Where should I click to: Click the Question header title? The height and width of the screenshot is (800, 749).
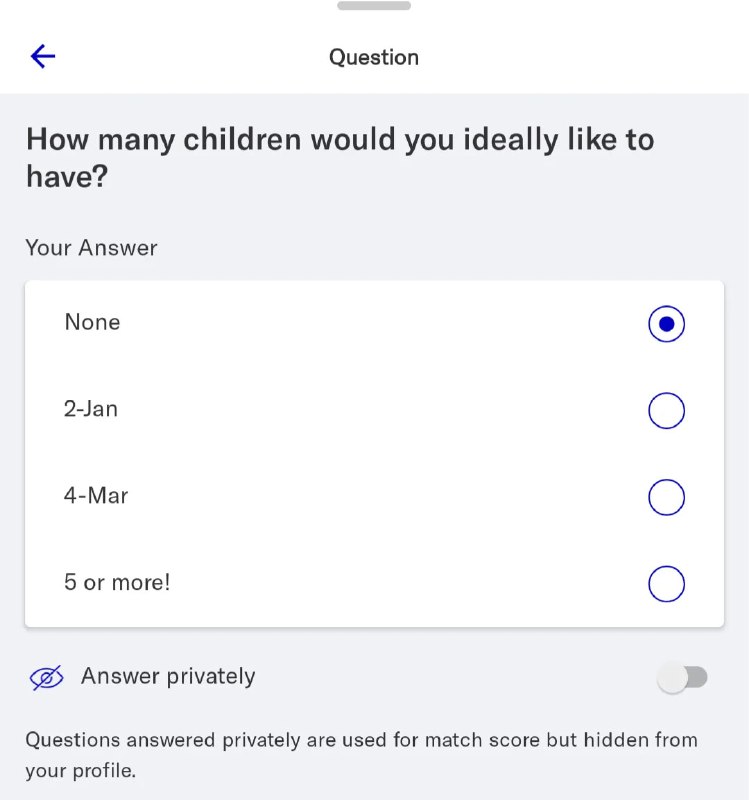click(x=374, y=57)
